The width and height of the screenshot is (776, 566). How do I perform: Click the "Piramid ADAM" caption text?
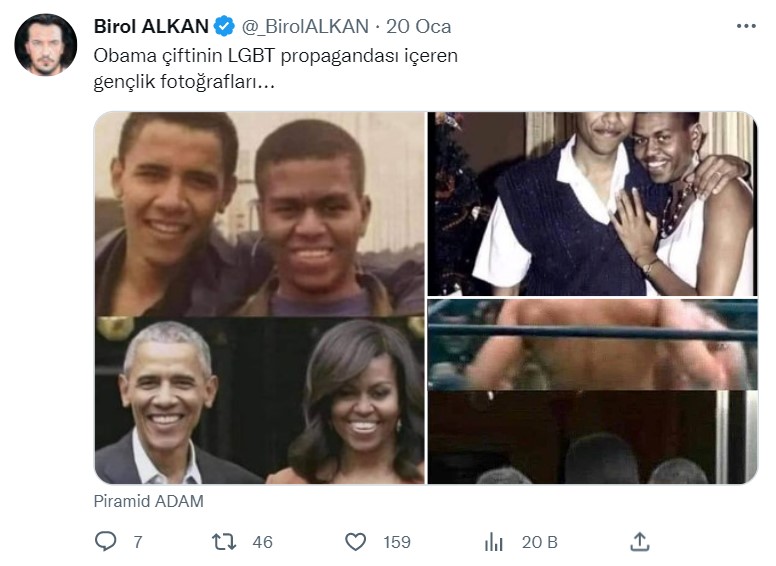click(149, 501)
